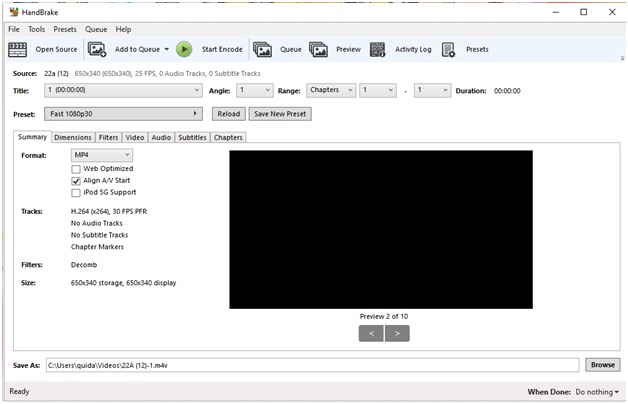Open the Angle dropdown
Image resolution: width=628 pixels, height=404 pixels.
point(255,90)
